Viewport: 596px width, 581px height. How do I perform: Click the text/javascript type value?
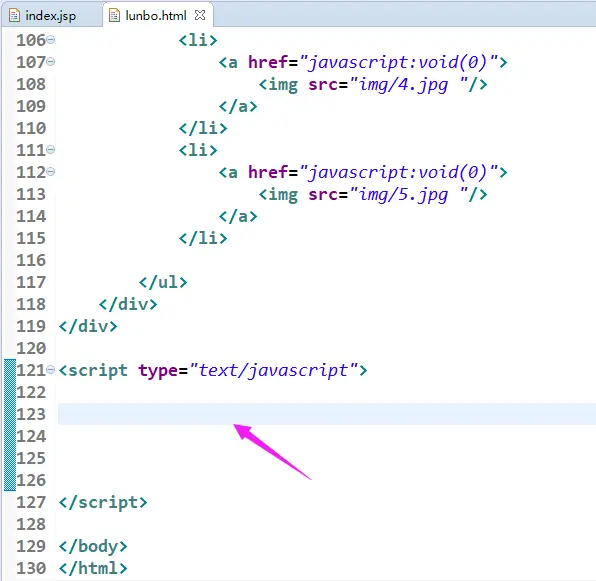pyautogui.click(x=274, y=370)
